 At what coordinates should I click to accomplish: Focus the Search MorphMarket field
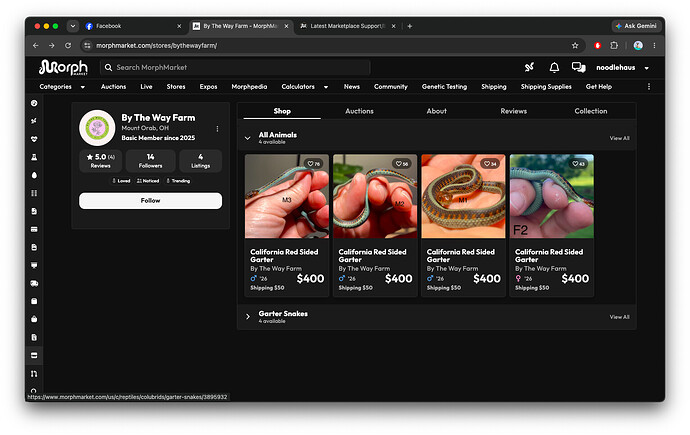click(x=235, y=67)
